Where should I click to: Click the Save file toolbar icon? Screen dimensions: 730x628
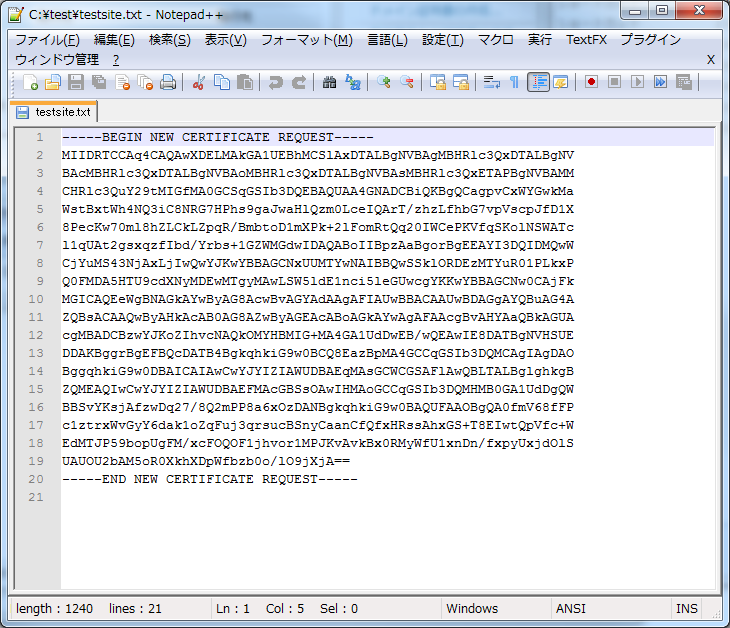pos(76,82)
